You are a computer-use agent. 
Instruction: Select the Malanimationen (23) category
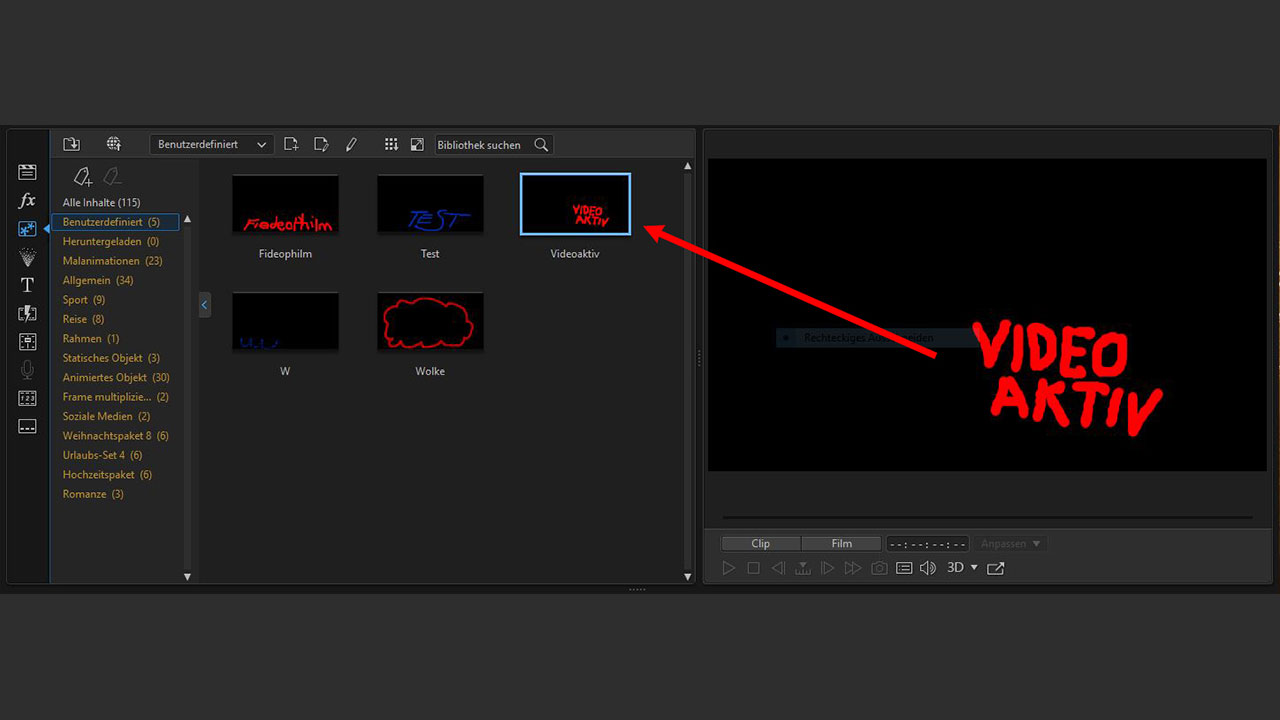click(x=112, y=261)
